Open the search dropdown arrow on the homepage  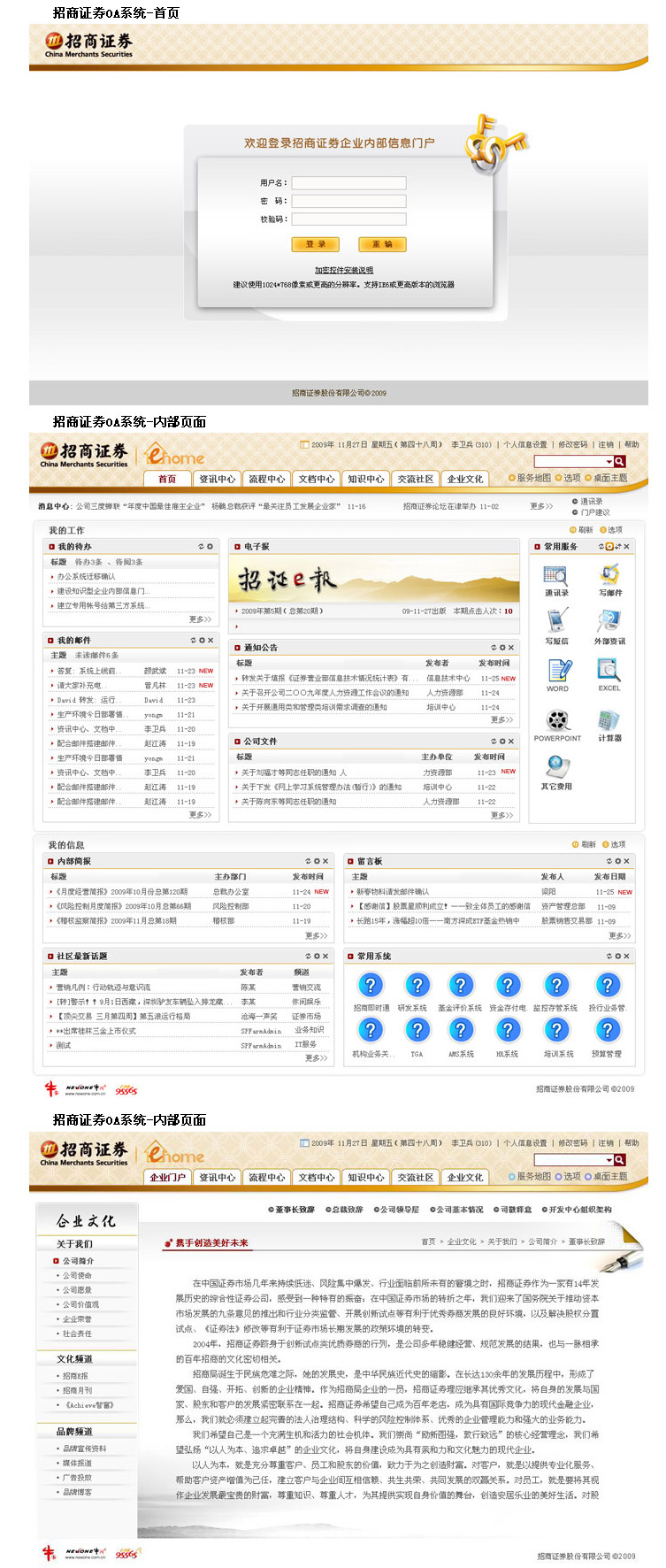point(609,462)
